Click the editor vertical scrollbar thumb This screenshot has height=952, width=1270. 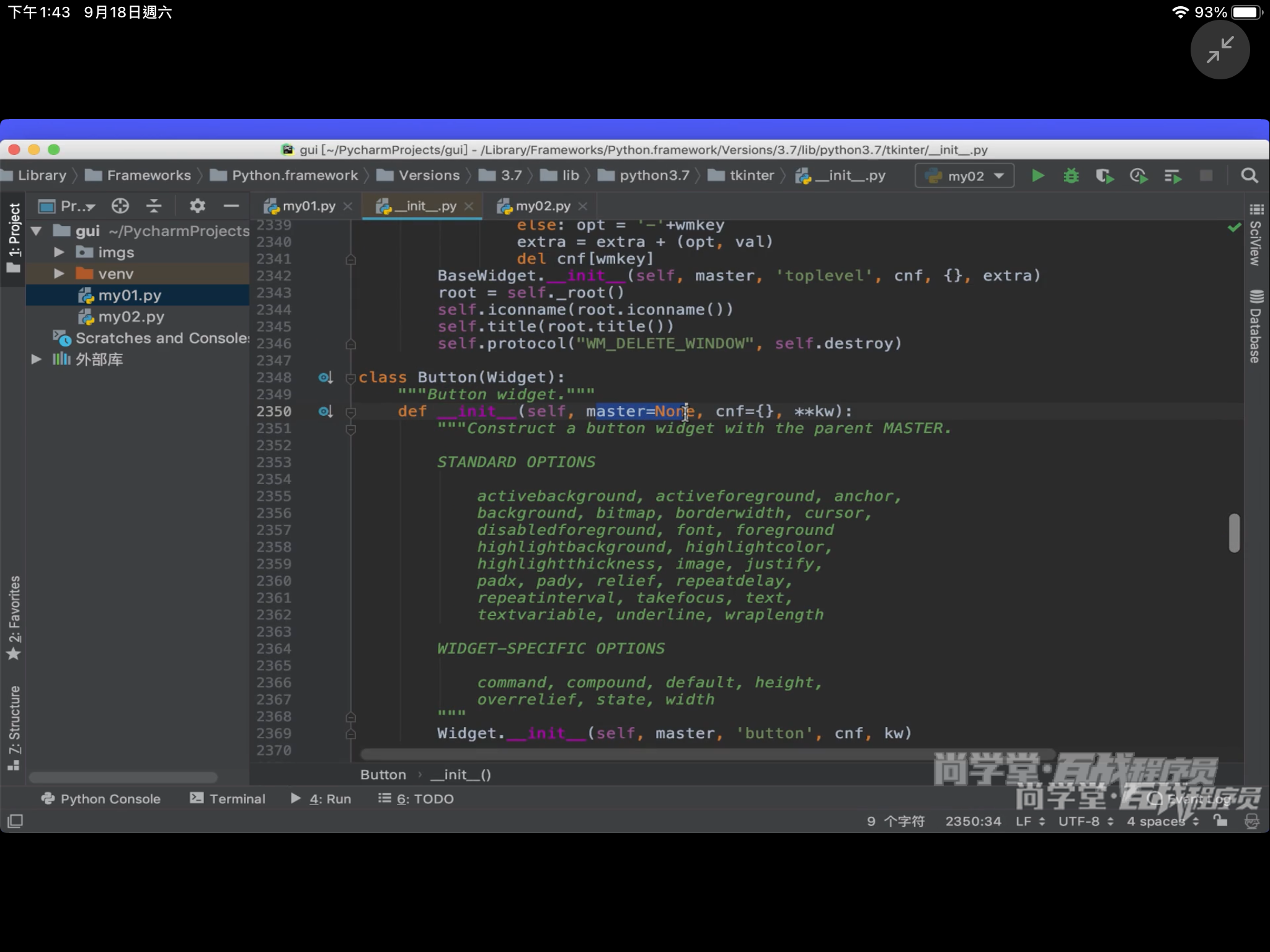1234,533
